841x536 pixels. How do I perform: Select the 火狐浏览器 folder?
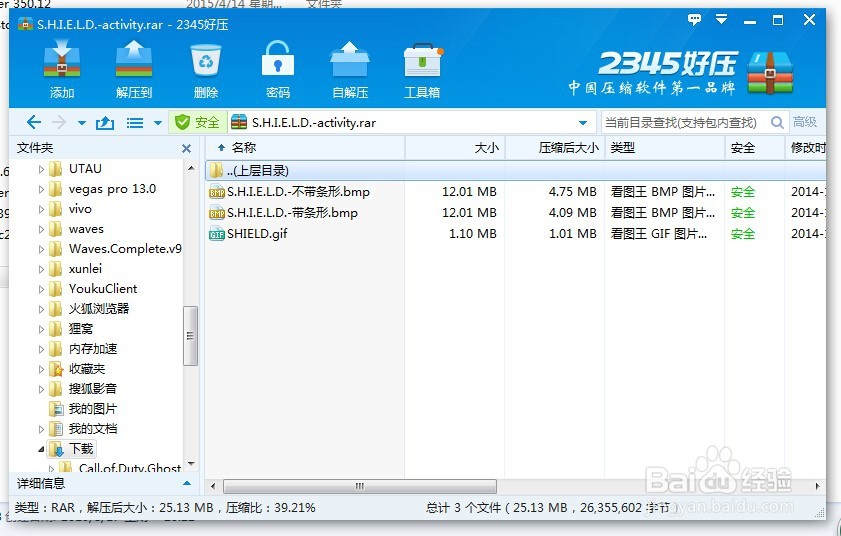coord(99,309)
